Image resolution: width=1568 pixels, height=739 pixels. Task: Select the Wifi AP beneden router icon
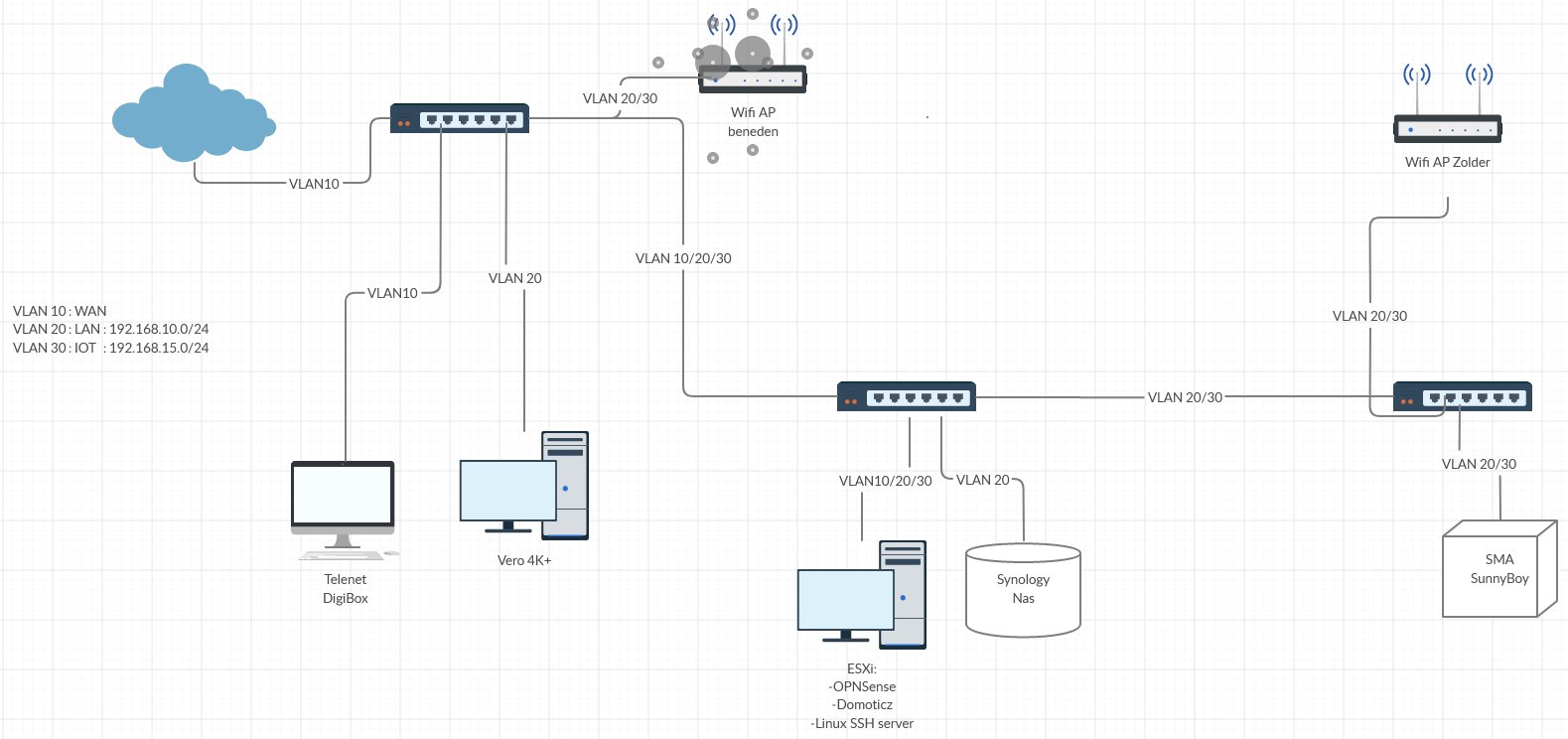[x=753, y=79]
